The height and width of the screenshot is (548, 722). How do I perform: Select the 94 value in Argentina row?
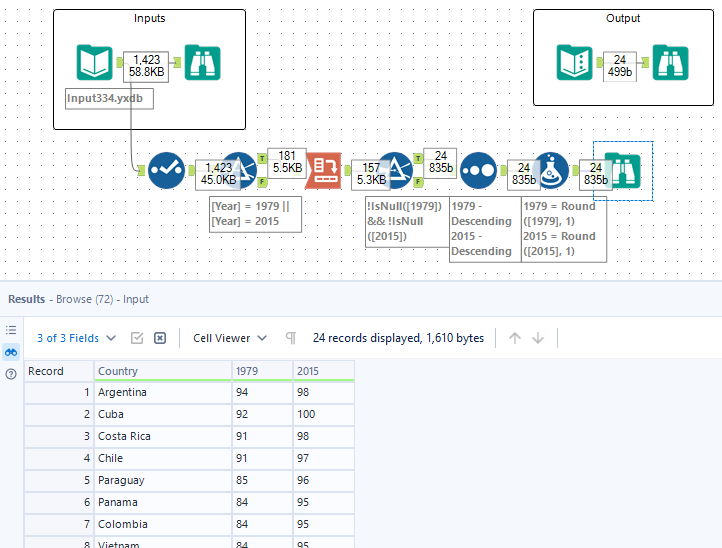pos(262,392)
